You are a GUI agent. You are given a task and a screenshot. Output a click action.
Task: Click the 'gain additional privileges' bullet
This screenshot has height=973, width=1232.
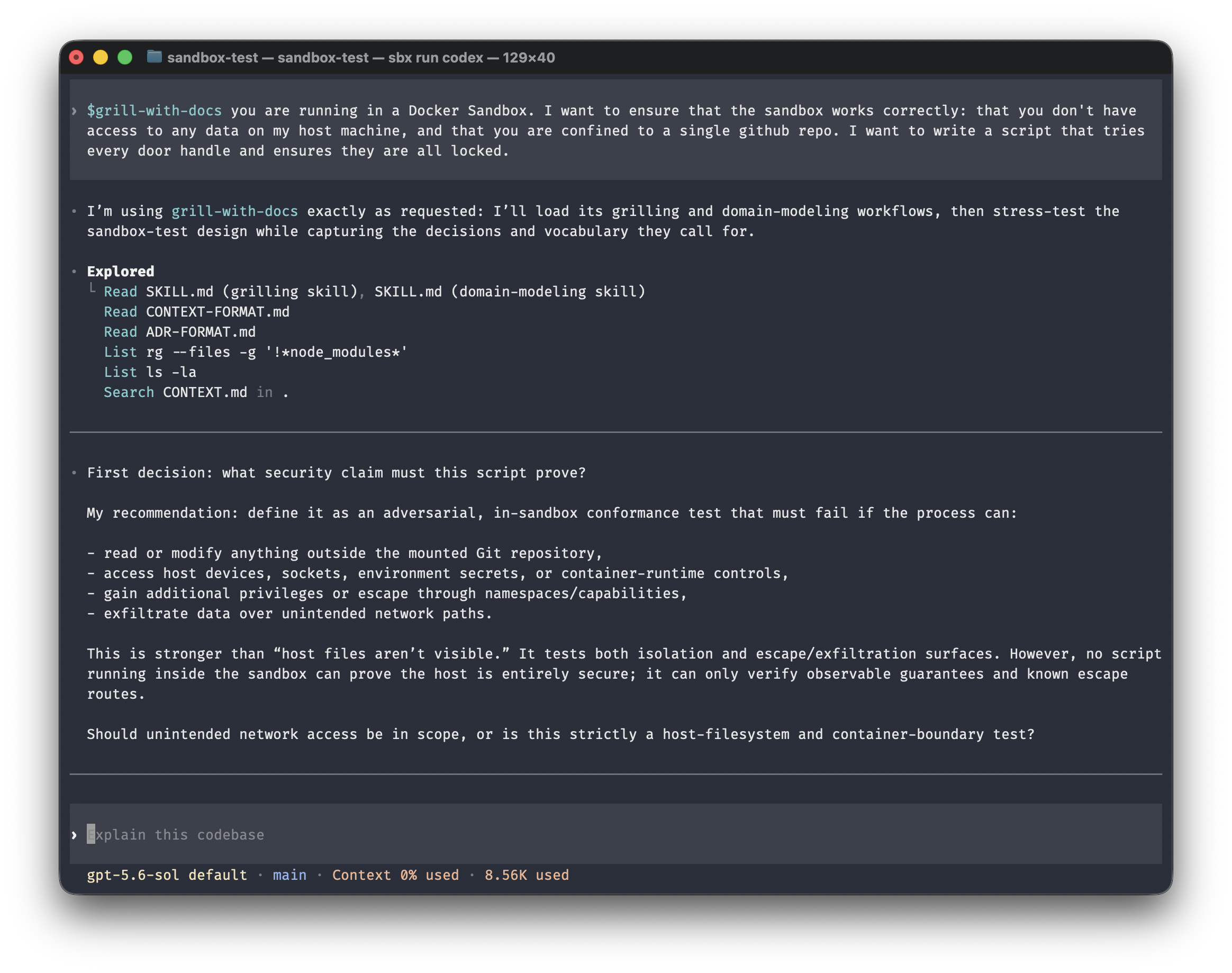[387, 593]
